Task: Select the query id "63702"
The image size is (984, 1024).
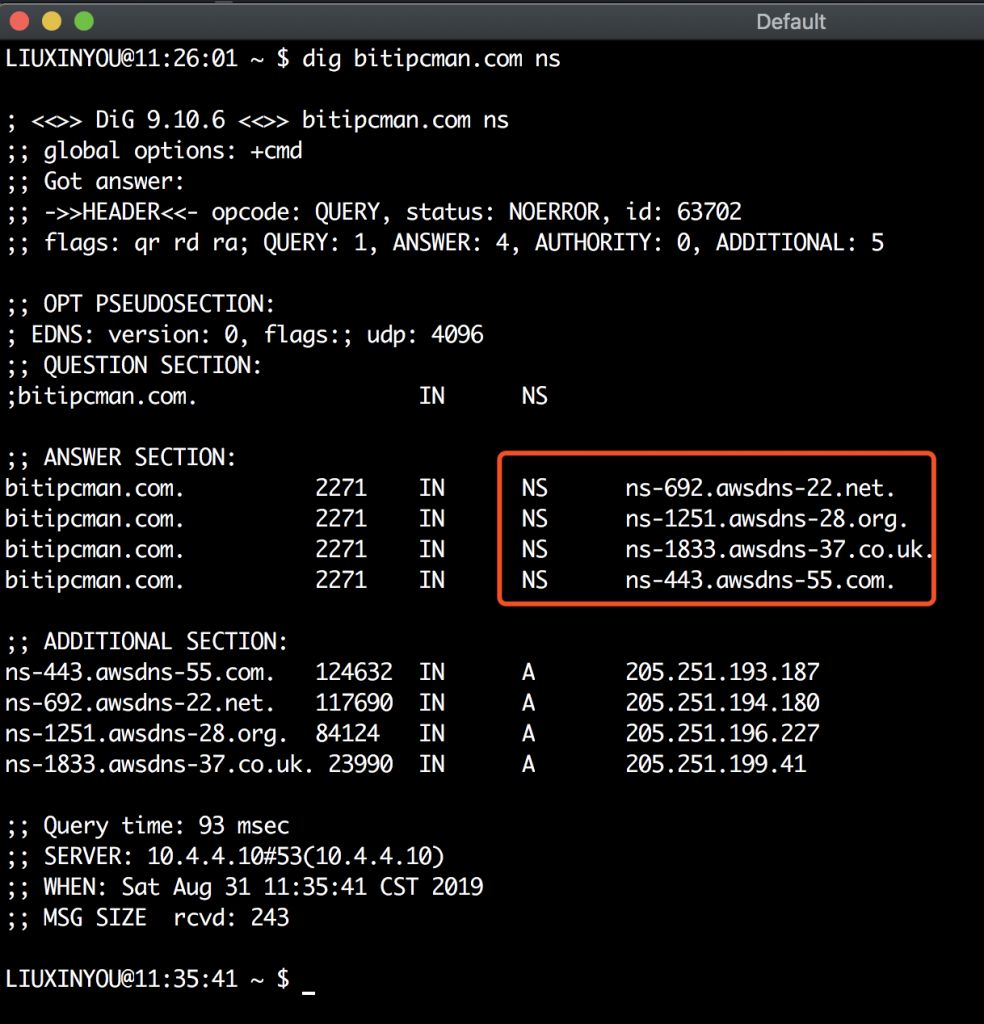Action: pos(709,212)
